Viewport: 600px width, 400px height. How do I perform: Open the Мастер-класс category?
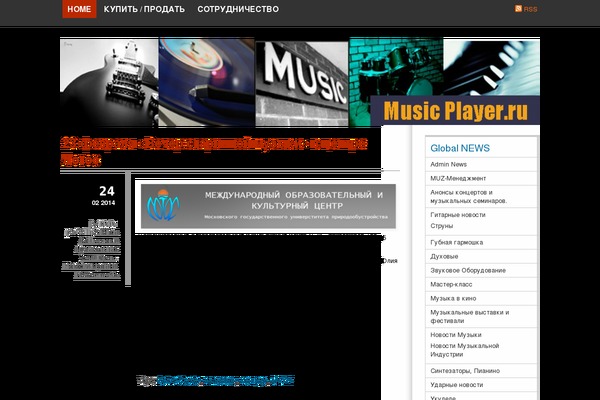(451, 284)
